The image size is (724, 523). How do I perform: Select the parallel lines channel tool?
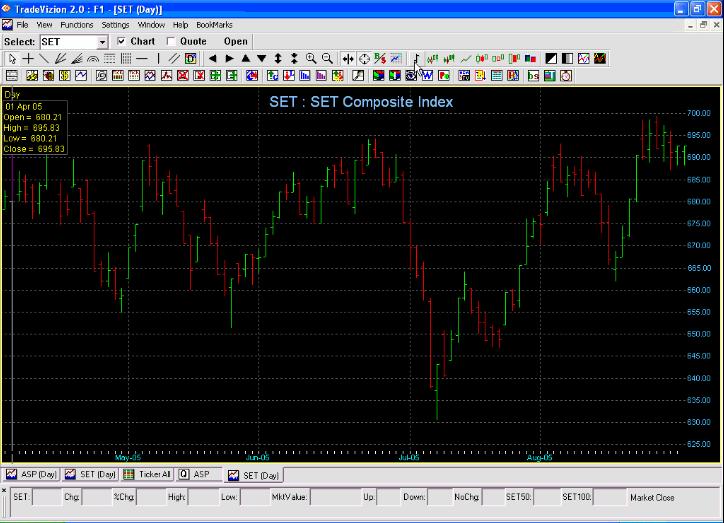[174, 59]
